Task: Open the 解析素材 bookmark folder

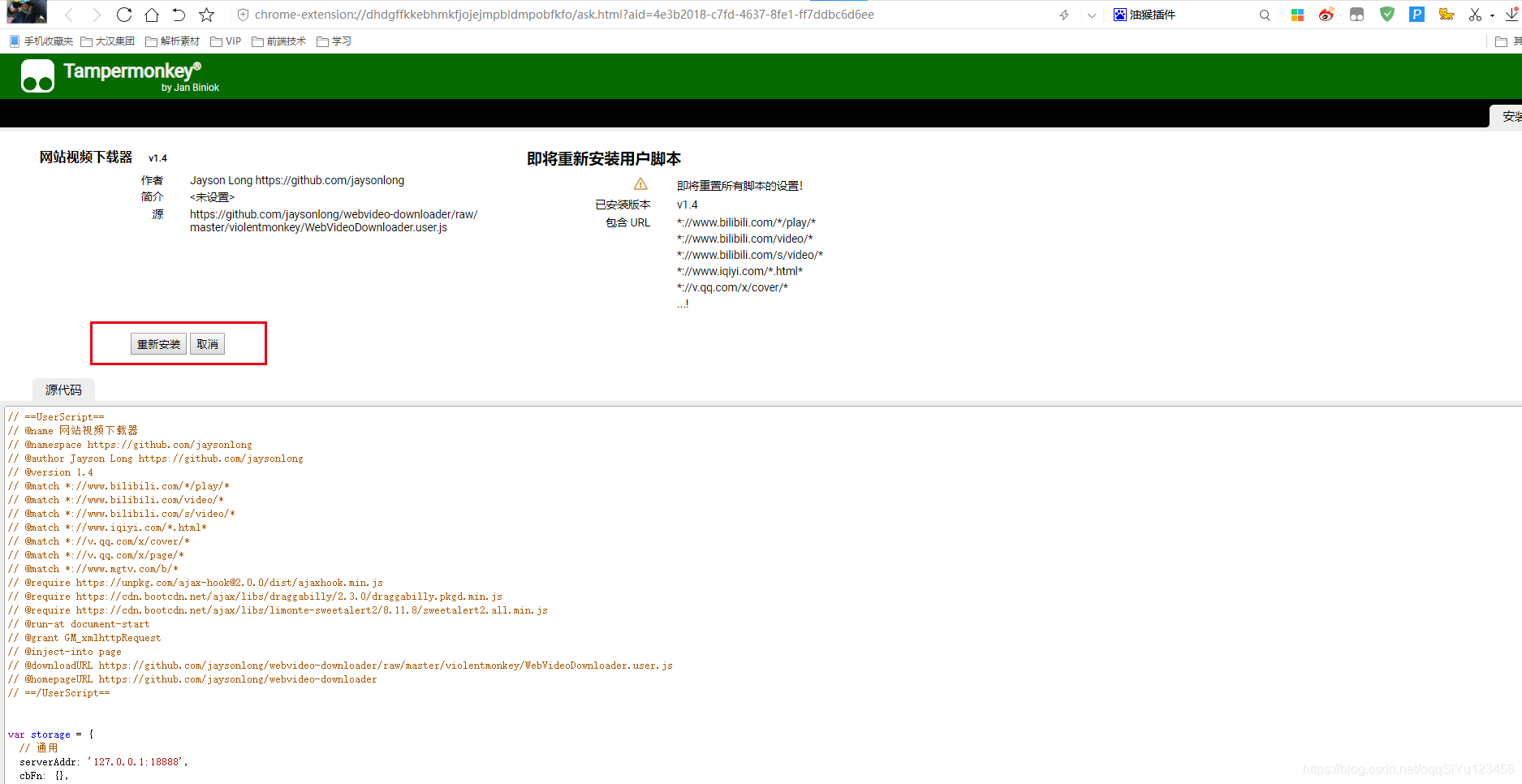Action: [x=172, y=41]
